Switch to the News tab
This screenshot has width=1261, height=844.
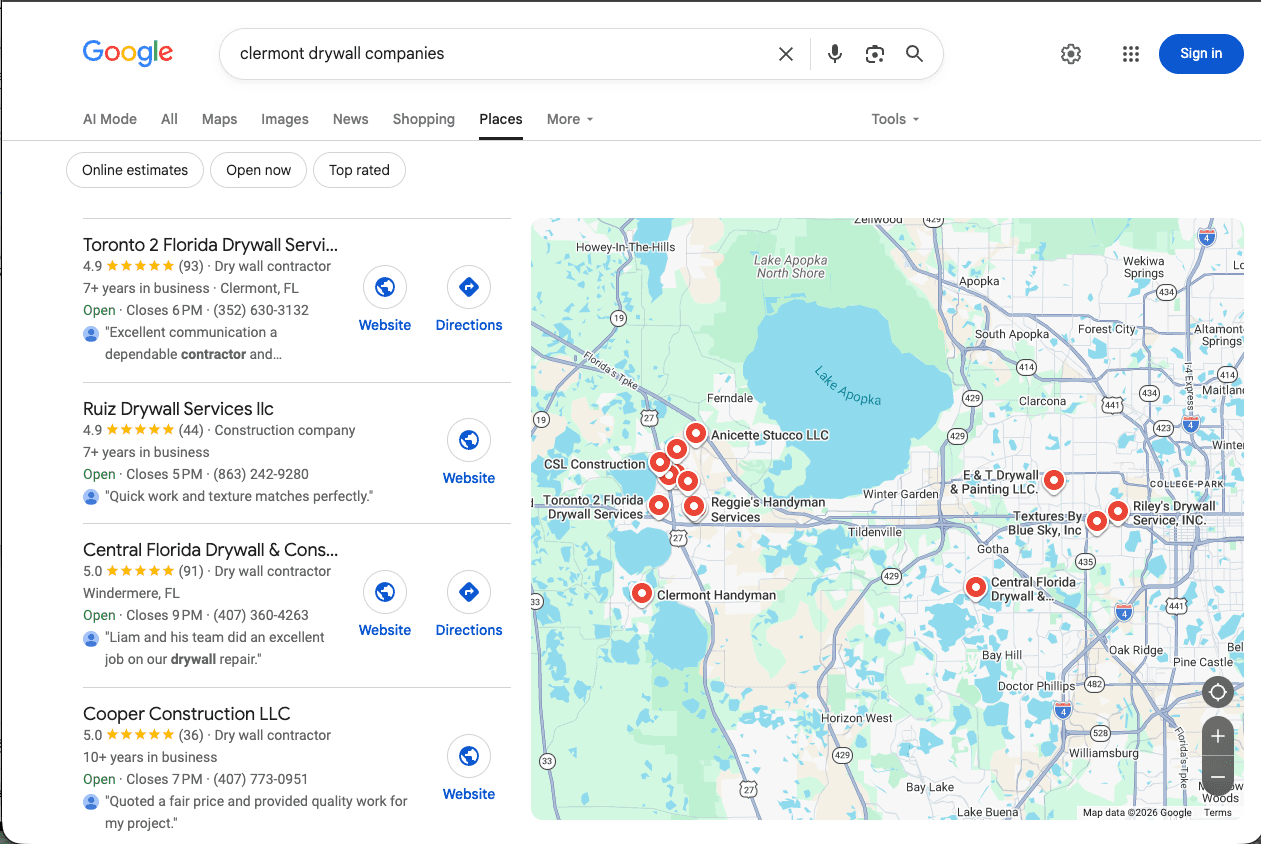[x=350, y=119]
